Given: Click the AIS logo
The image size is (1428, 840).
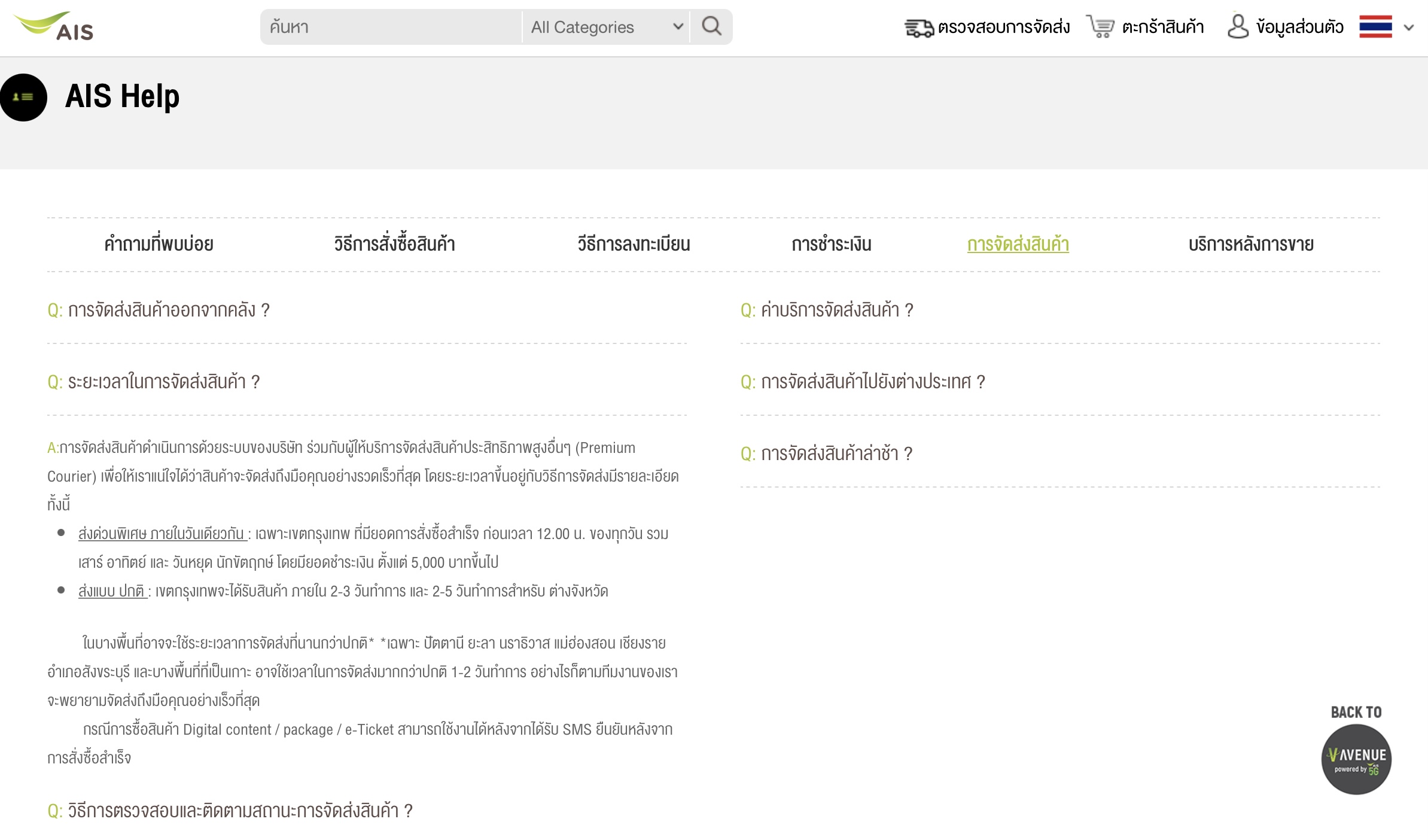Looking at the screenshot, I should 55,26.
